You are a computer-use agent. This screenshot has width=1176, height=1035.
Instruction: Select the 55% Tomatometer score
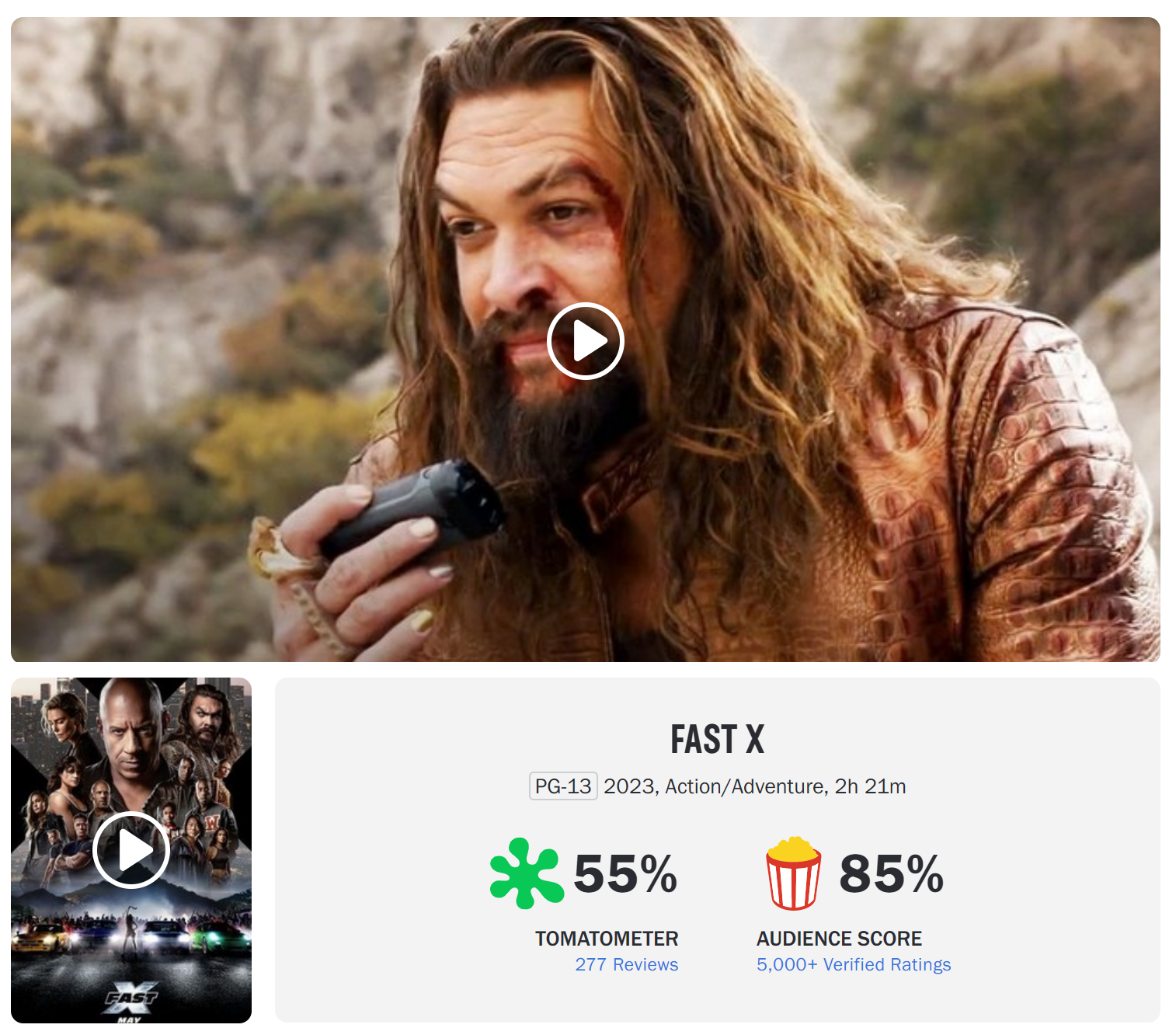(625, 873)
